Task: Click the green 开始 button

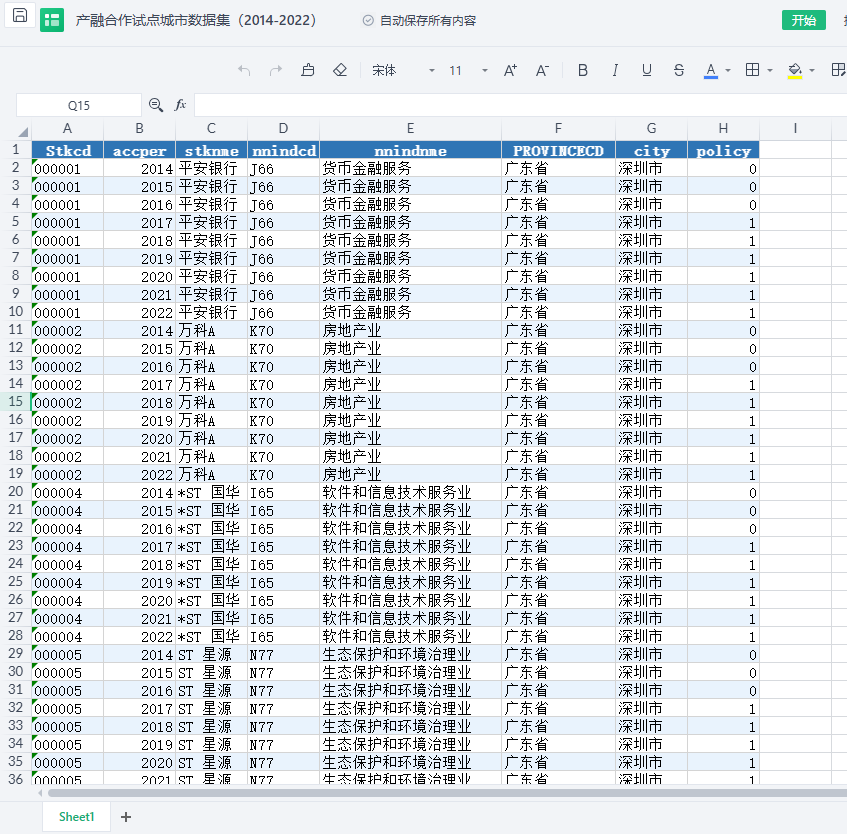Action: (803, 20)
